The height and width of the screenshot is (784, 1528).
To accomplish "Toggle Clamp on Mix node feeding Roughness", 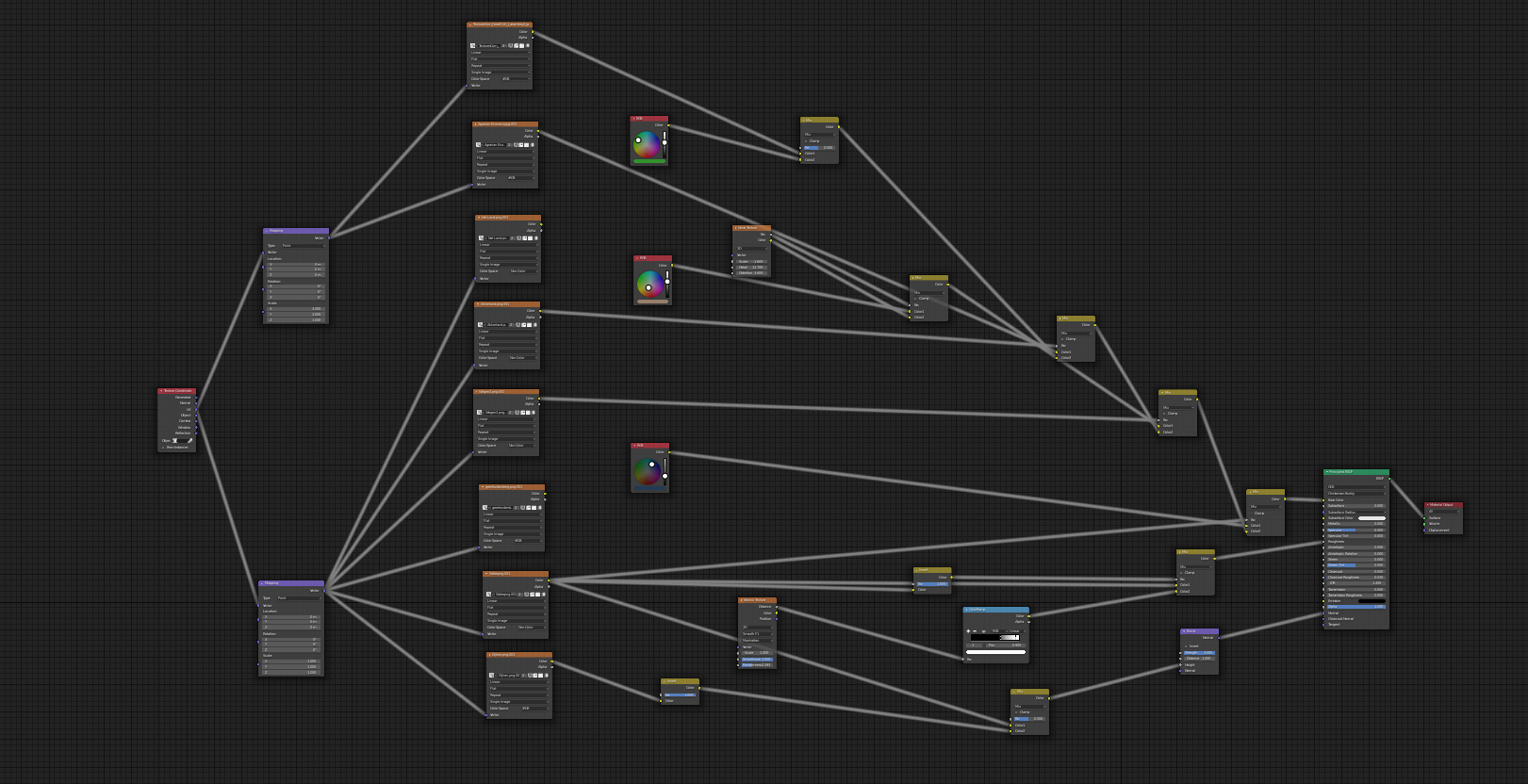I will pyautogui.click(x=1181, y=572).
